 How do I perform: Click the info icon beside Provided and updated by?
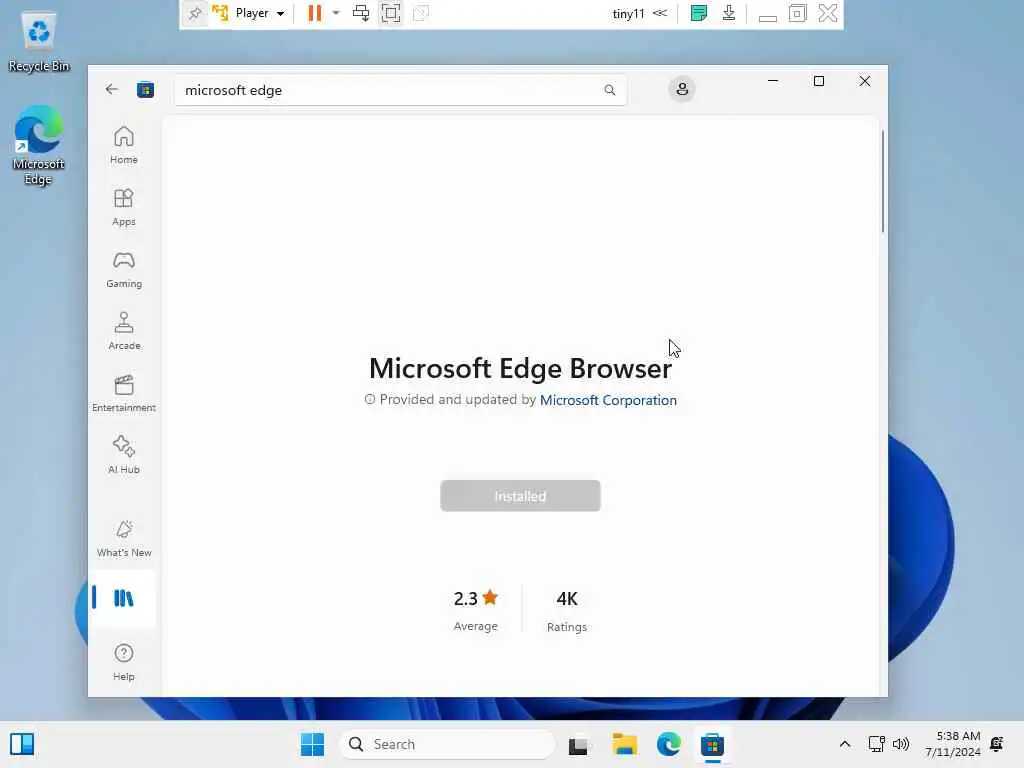370,399
